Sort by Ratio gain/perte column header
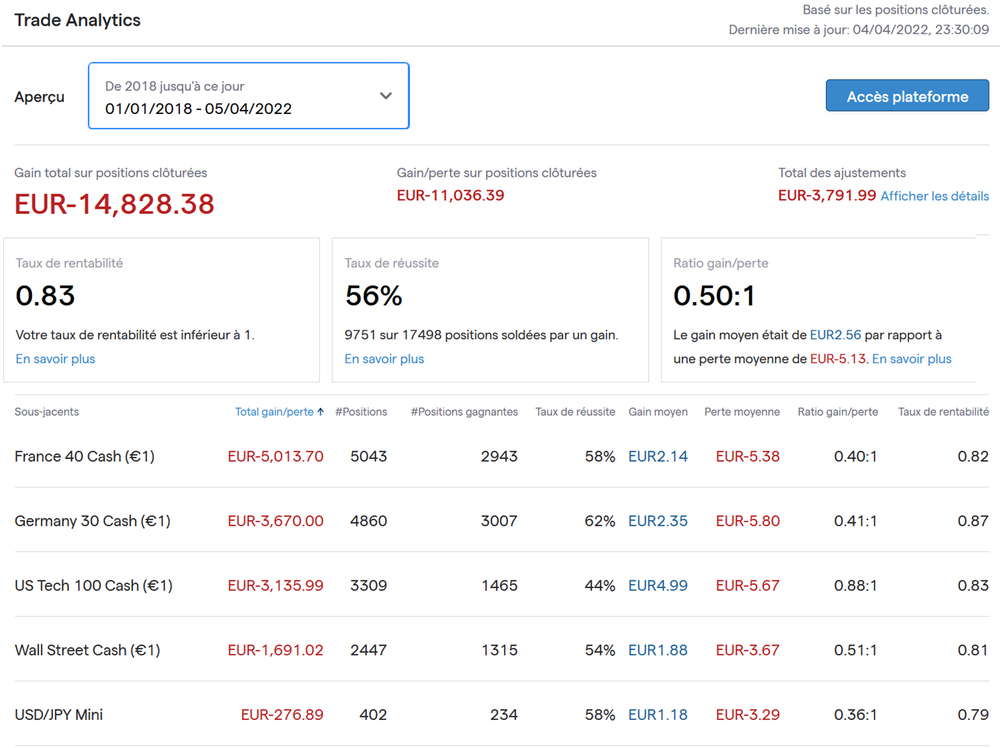The width and height of the screenshot is (1000, 748). (x=838, y=412)
